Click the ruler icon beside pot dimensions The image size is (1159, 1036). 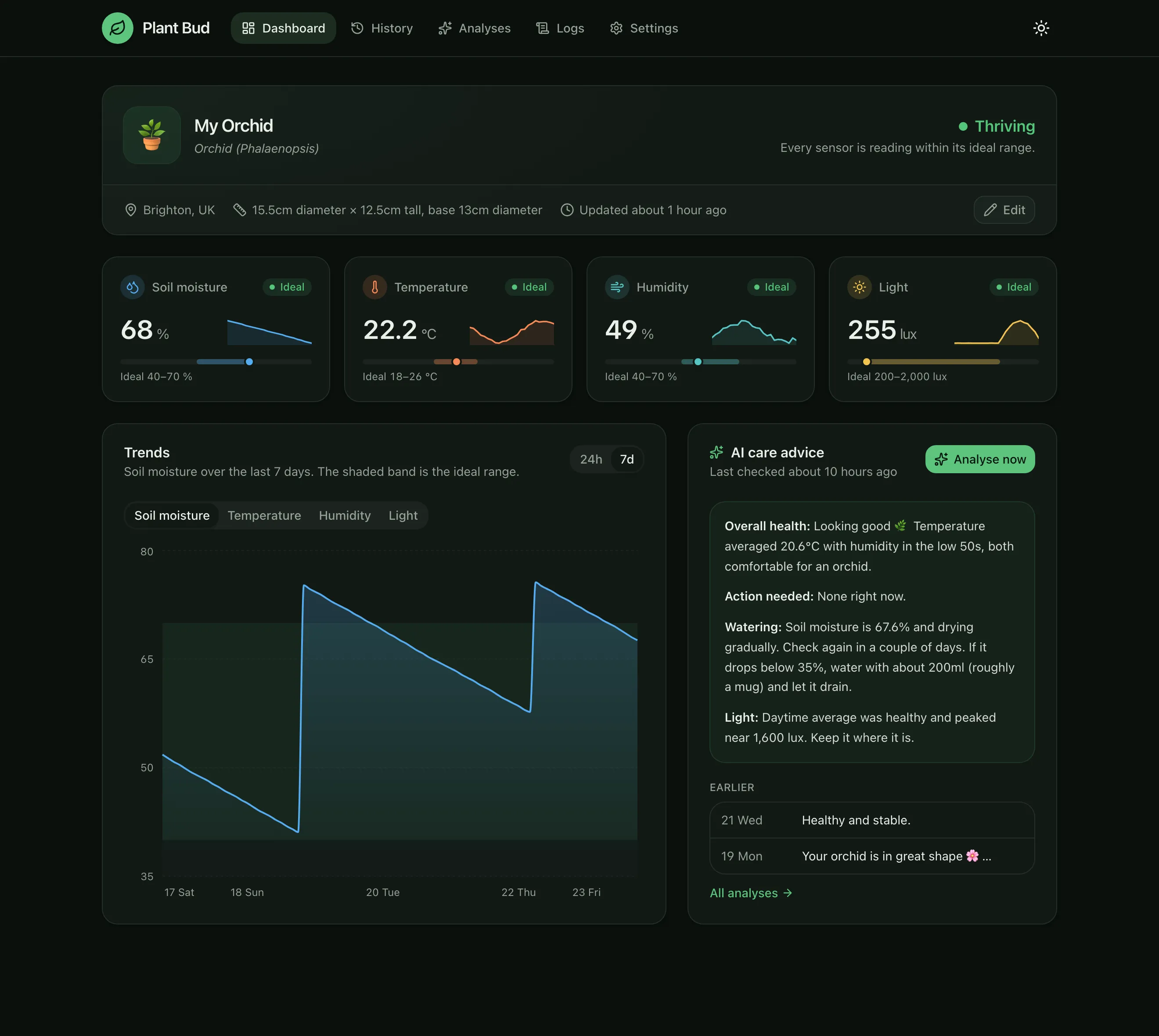[240, 210]
